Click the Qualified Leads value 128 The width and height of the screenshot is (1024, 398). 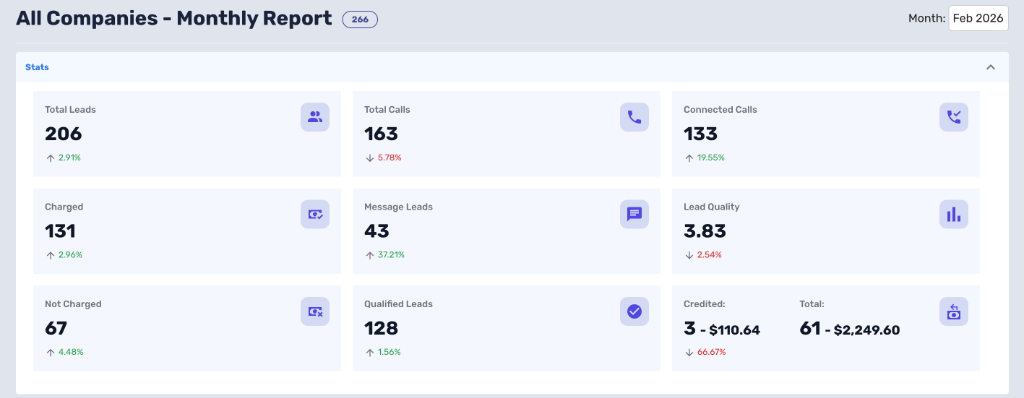click(381, 328)
